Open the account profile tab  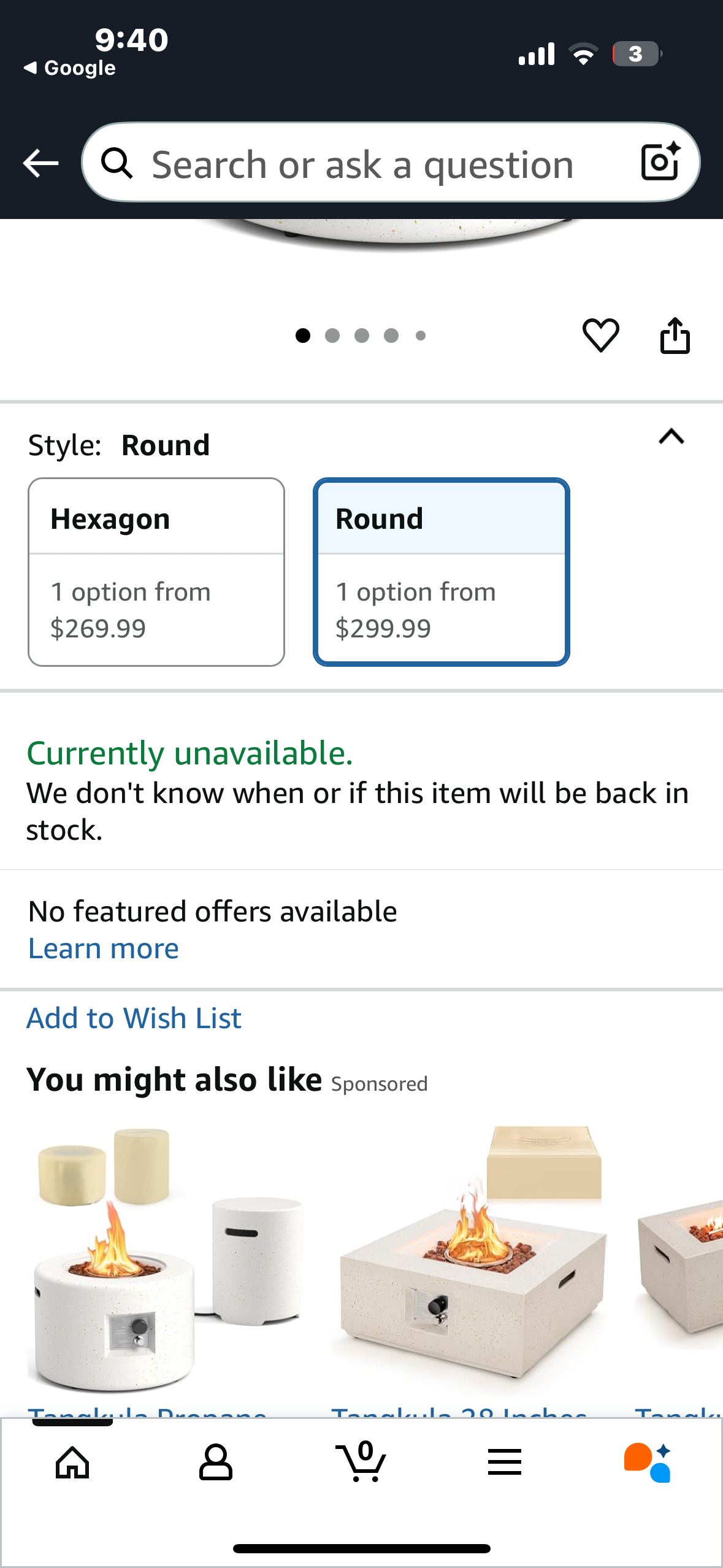216,1462
